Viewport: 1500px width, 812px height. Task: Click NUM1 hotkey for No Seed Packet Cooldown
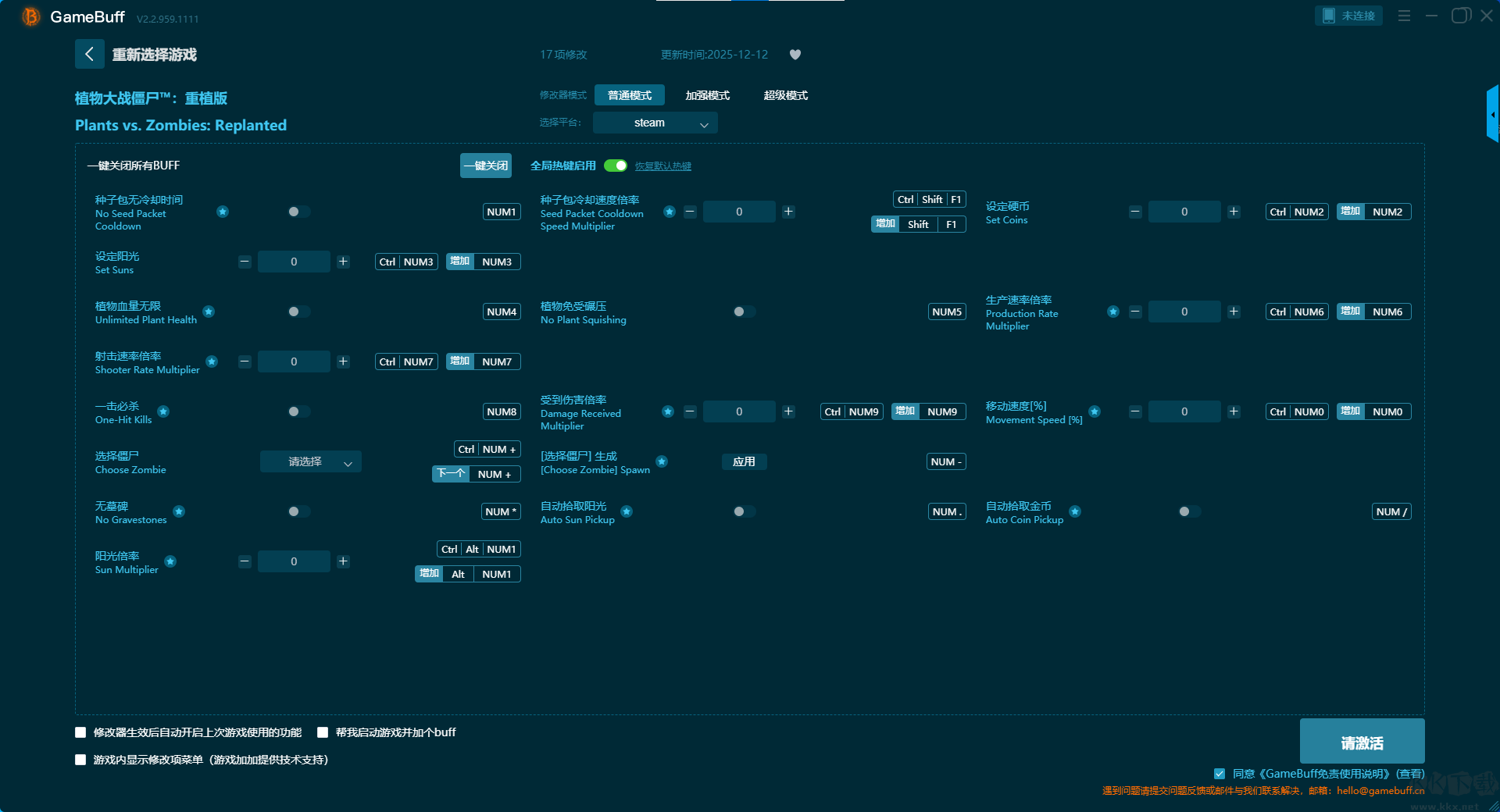click(x=502, y=212)
